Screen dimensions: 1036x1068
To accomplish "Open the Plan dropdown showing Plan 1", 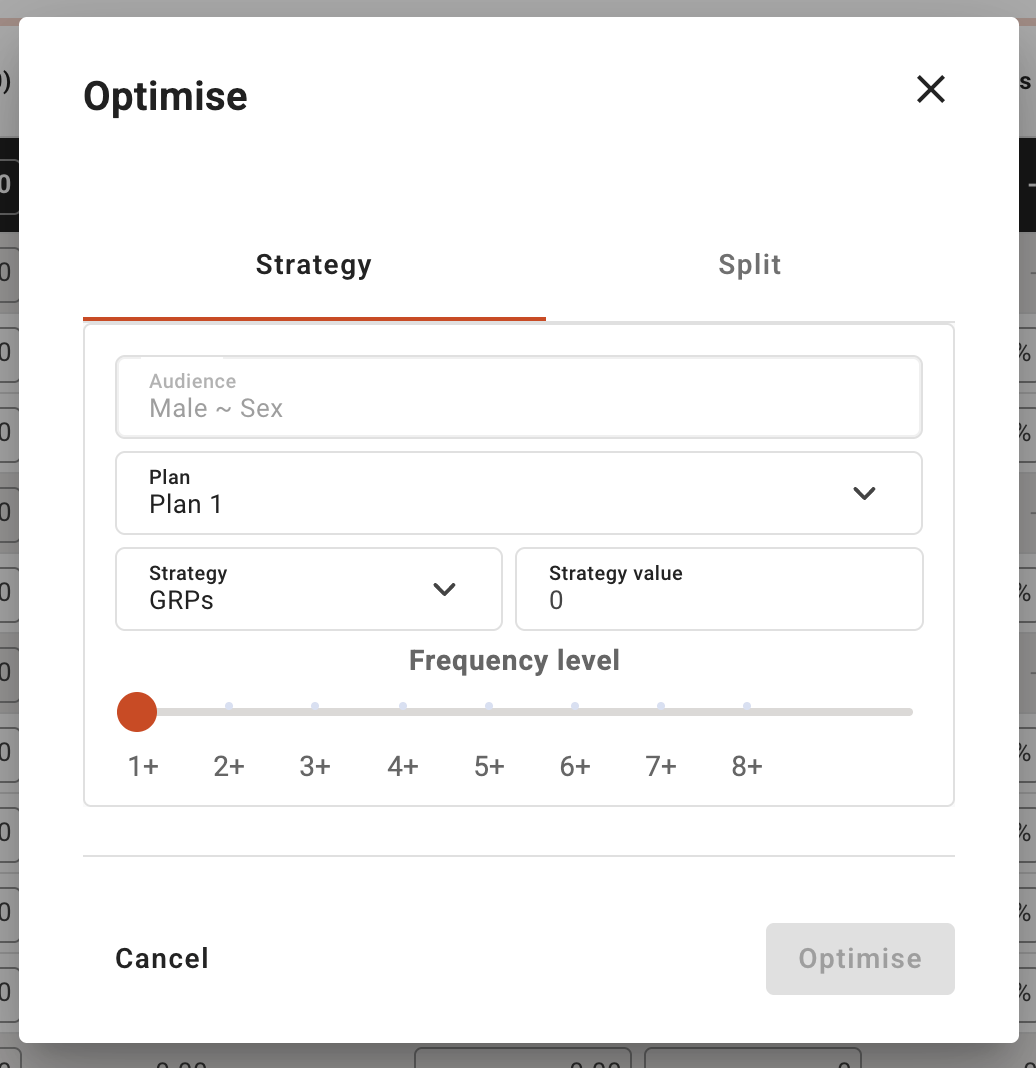I will (x=519, y=493).
